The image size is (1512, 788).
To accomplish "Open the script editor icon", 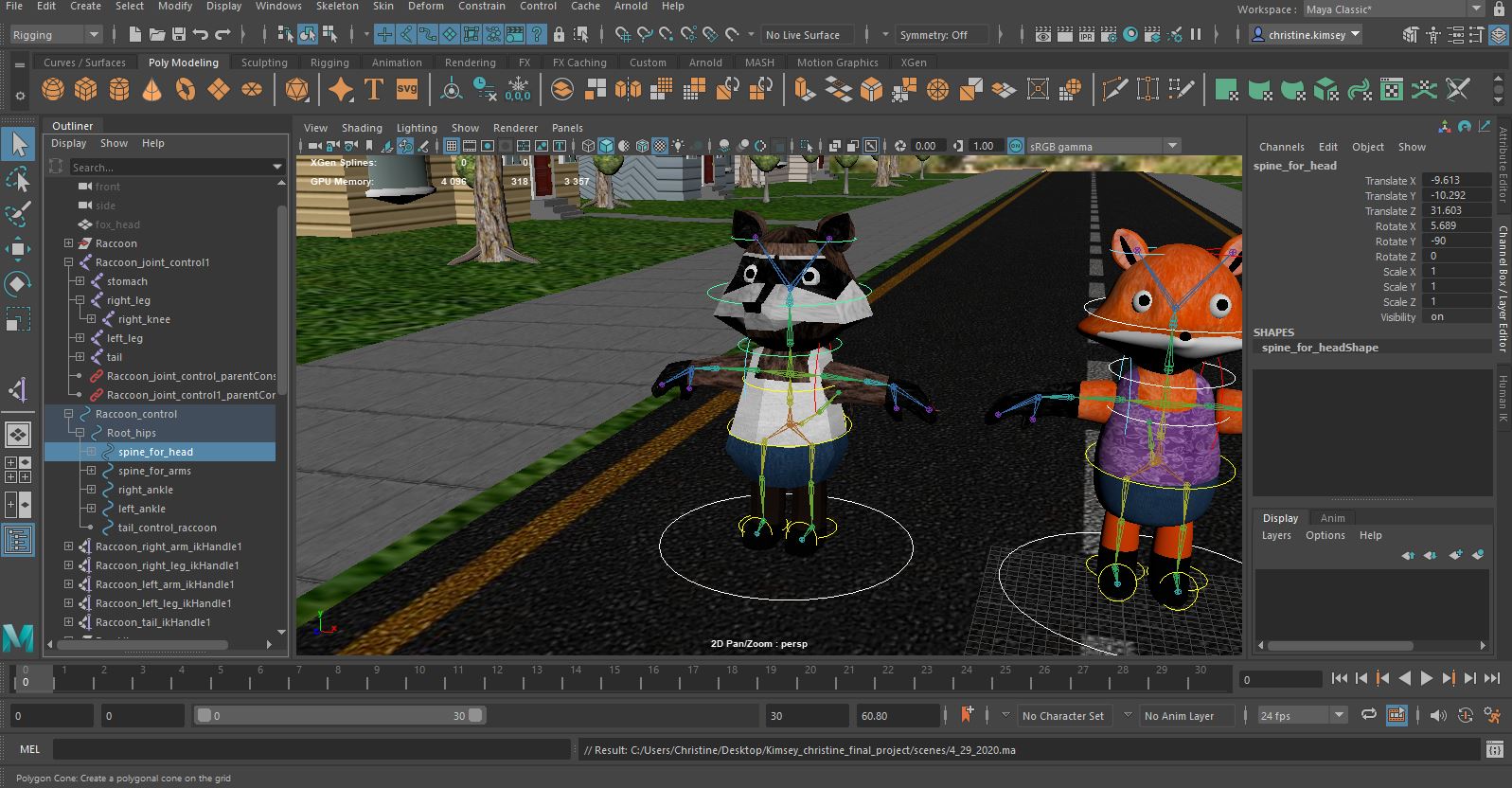I will click(x=1494, y=750).
